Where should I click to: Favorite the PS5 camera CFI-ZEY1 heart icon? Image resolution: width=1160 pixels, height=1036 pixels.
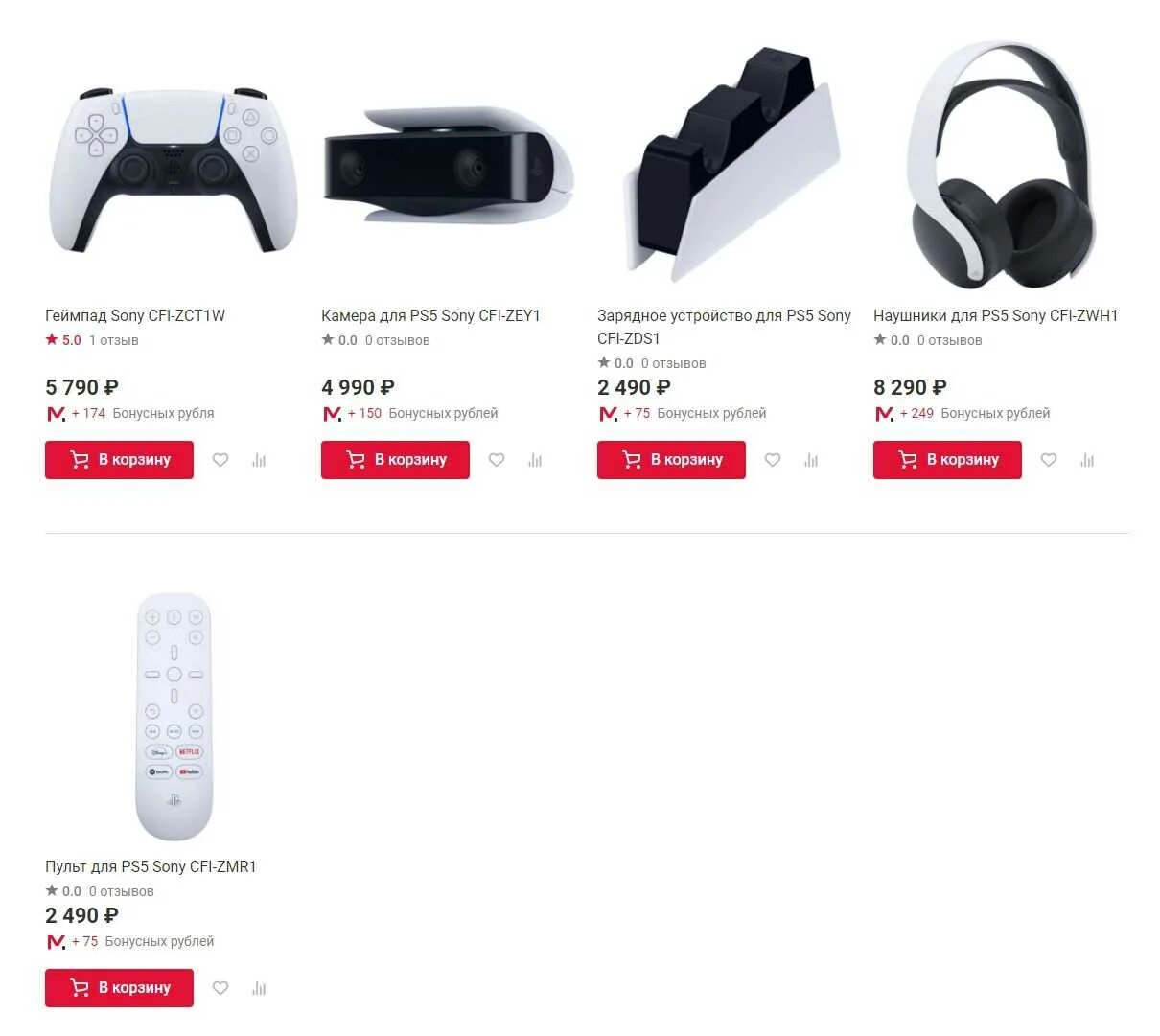[x=497, y=460]
